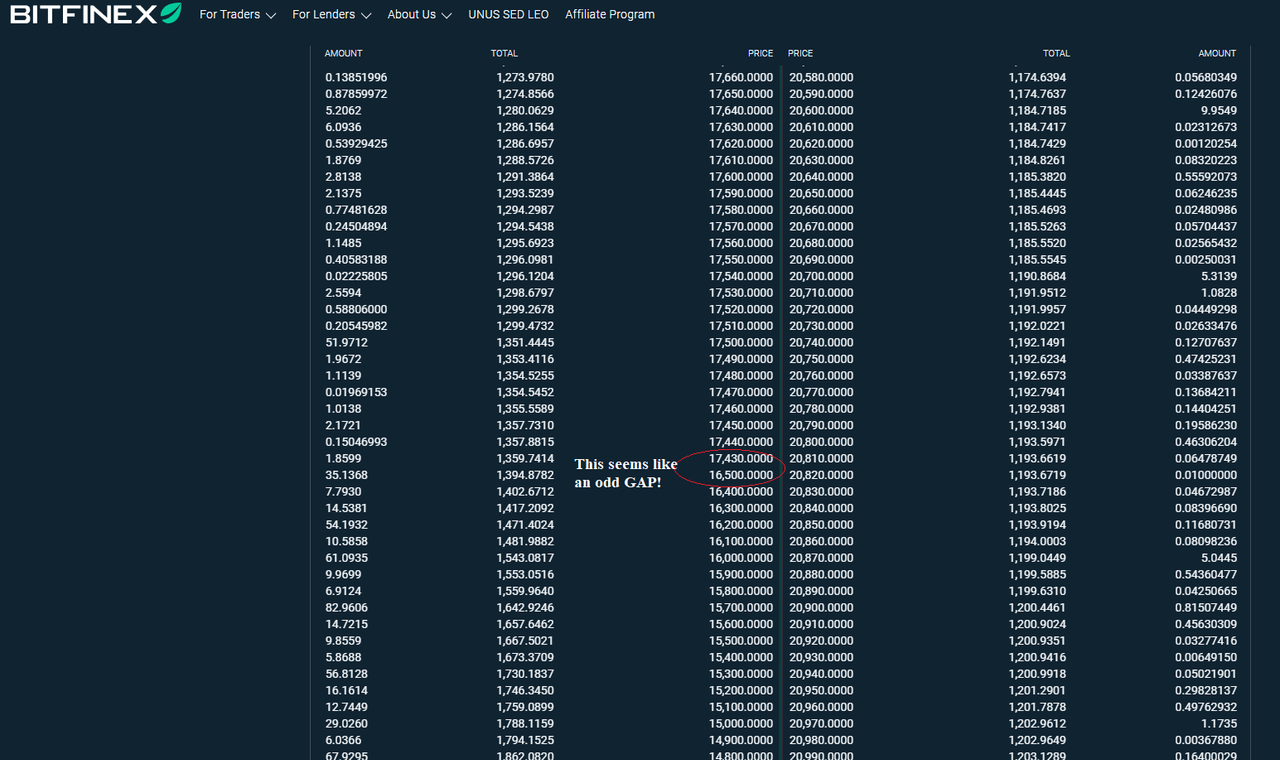Click bid total 1,543.0817
This screenshot has height=760, width=1280.
(525, 558)
